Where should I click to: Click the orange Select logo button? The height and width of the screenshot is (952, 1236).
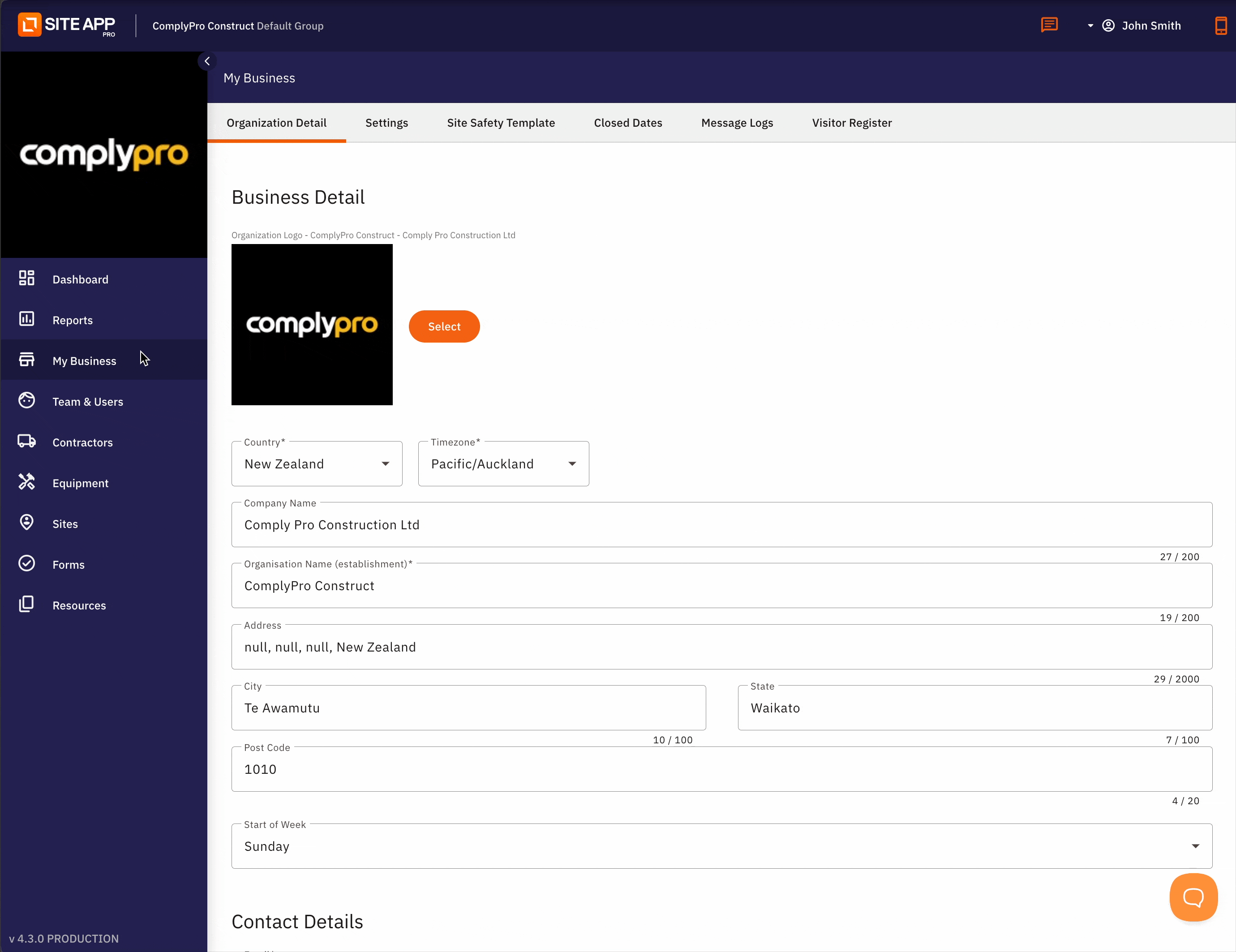(444, 326)
